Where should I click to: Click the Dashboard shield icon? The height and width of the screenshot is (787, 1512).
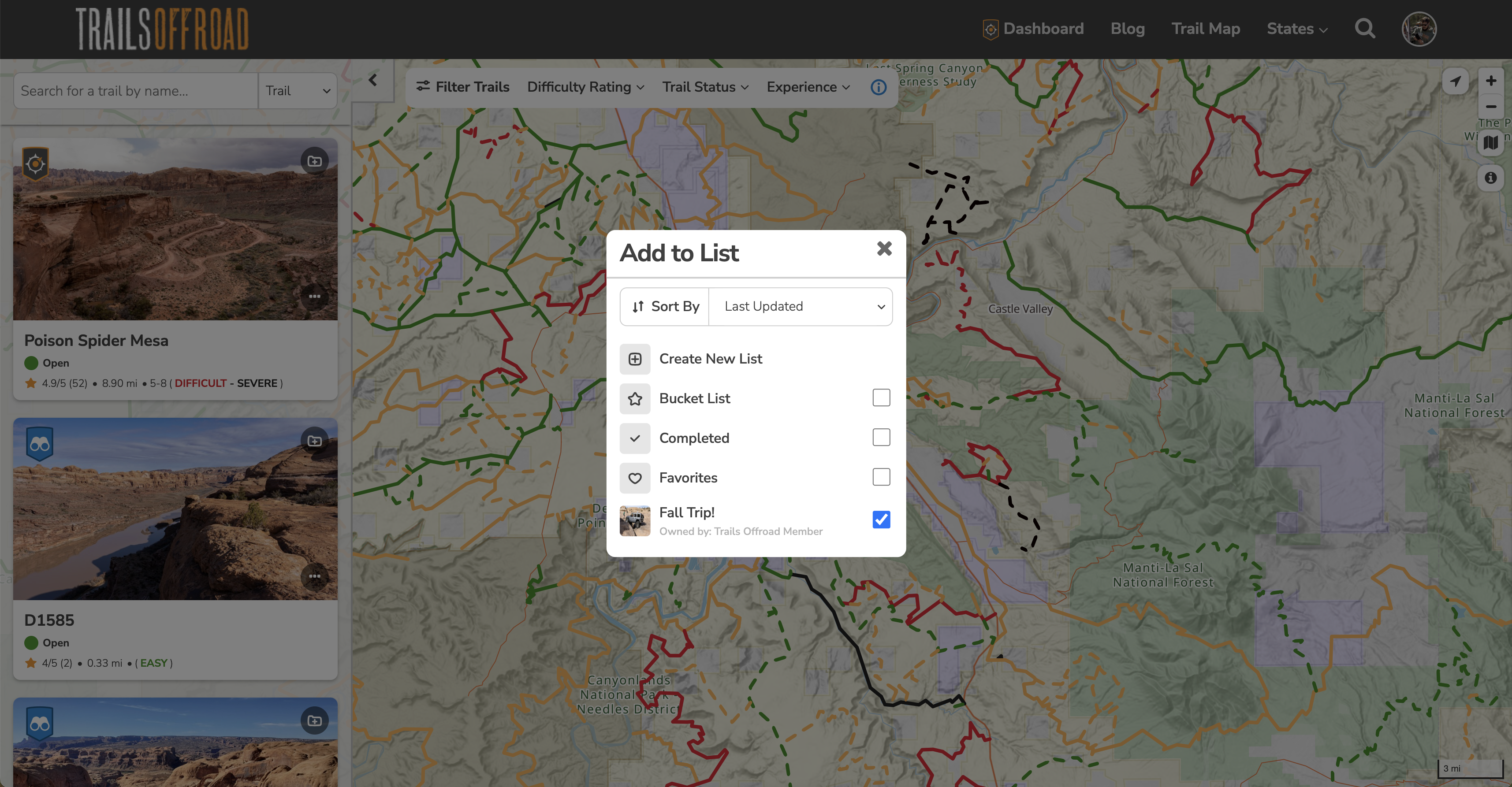(990, 30)
